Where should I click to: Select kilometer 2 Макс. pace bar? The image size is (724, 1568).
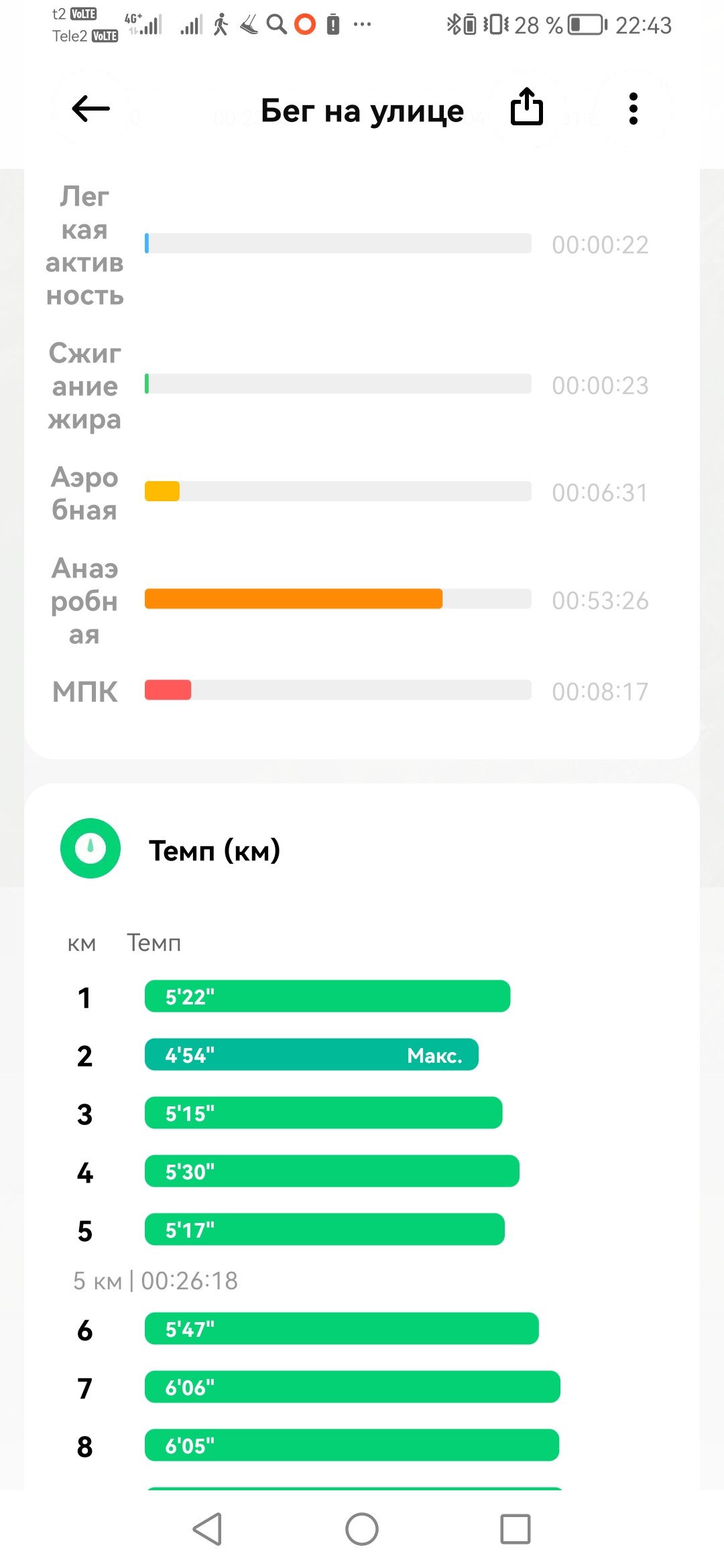tap(312, 1055)
